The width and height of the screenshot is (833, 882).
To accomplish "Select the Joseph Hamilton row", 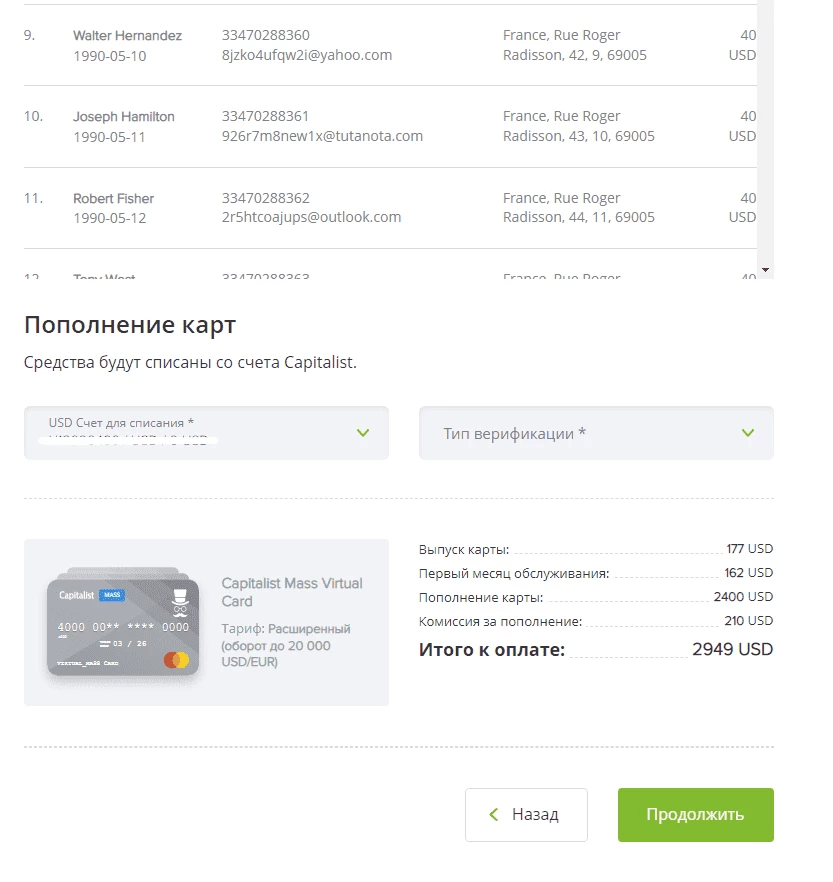I will tap(390, 127).
